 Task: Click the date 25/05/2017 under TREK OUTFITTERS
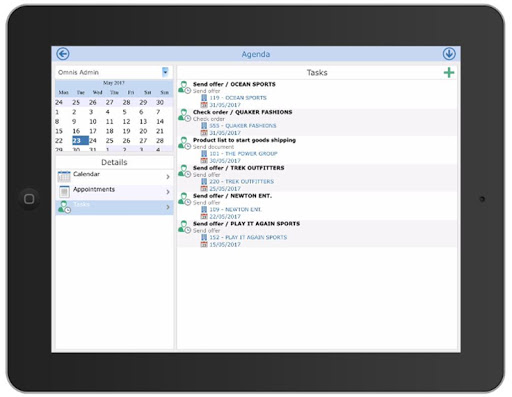pos(225,189)
